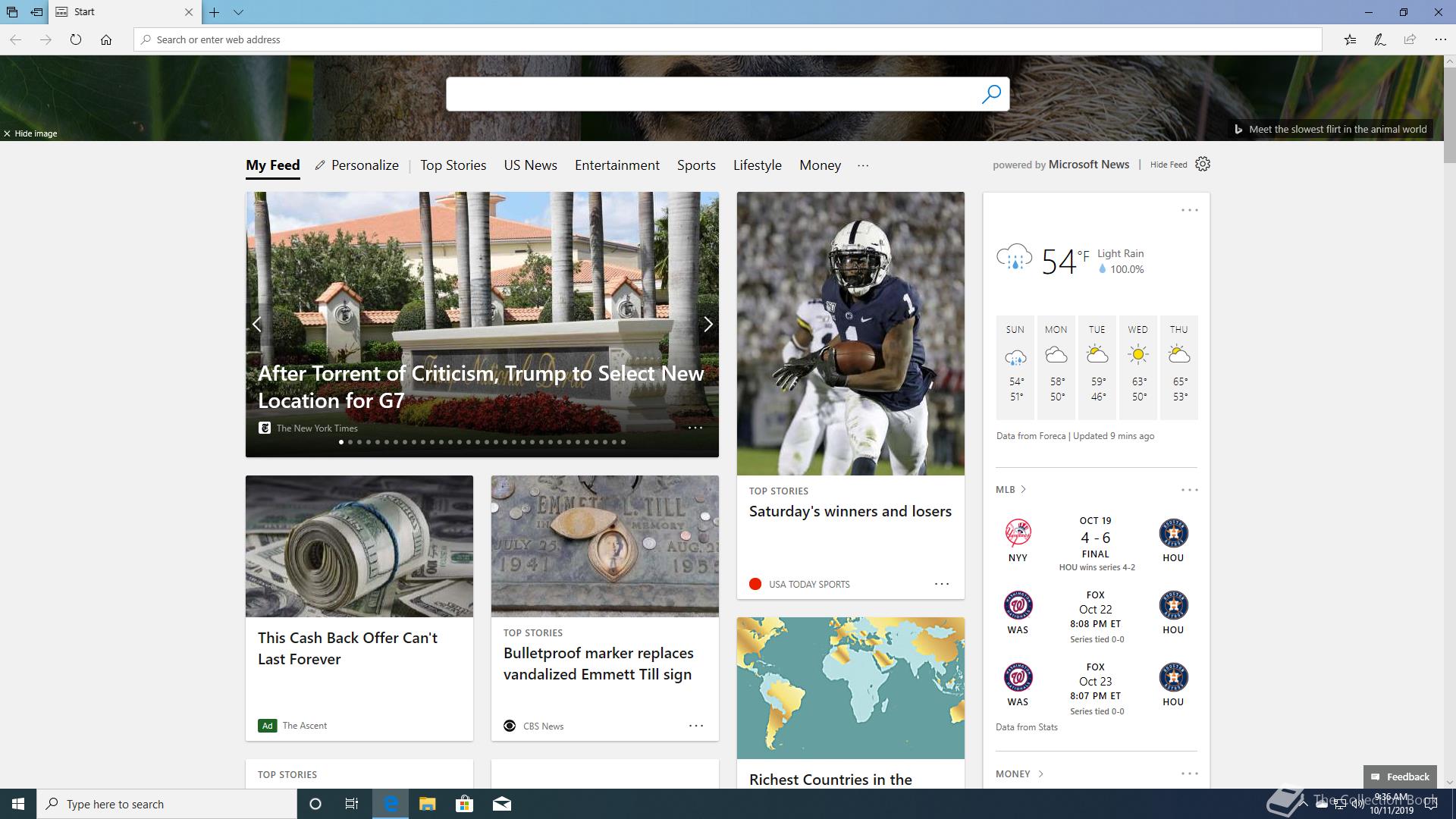Click the Share this page icon
This screenshot has height=819, width=1456.
pyautogui.click(x=1410, y=39)
